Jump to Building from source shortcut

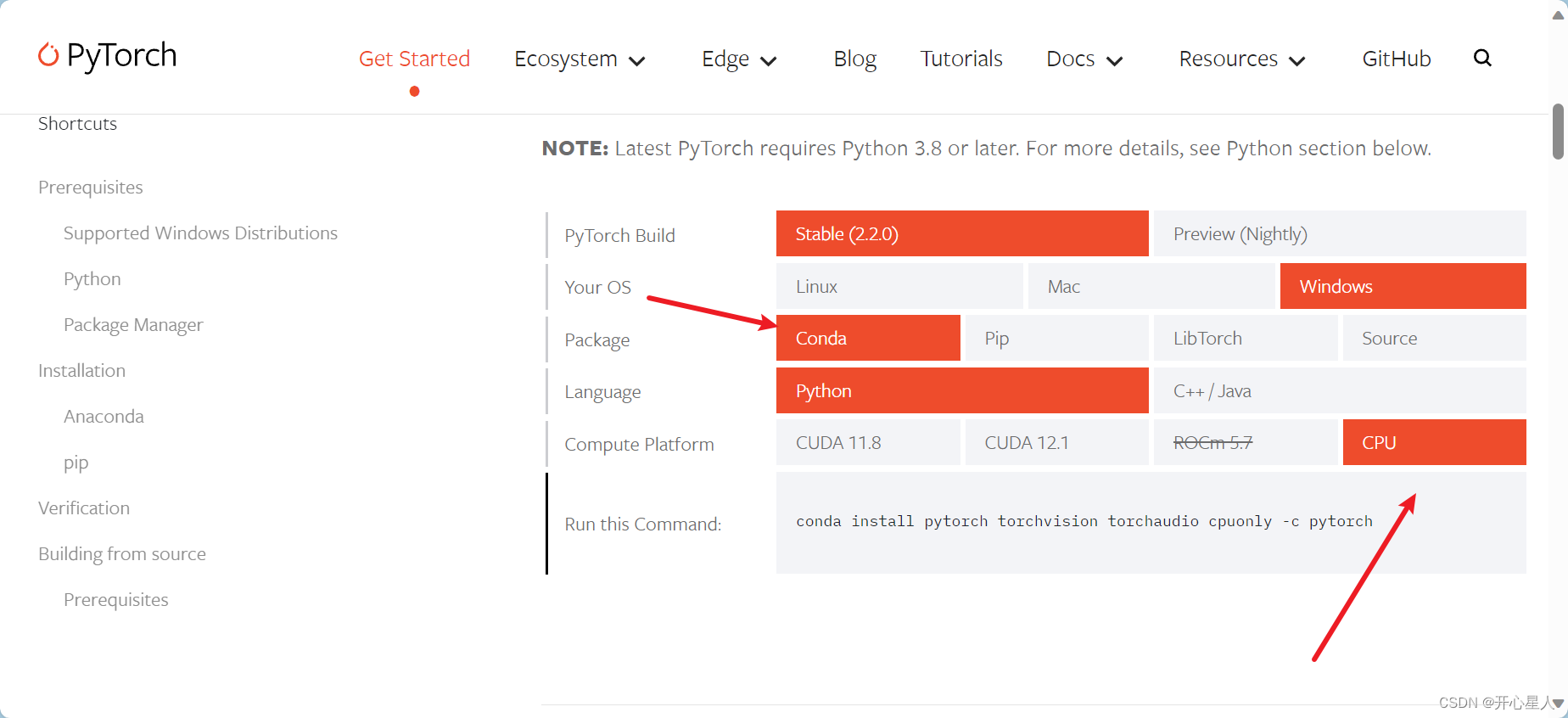click(122, 553)
